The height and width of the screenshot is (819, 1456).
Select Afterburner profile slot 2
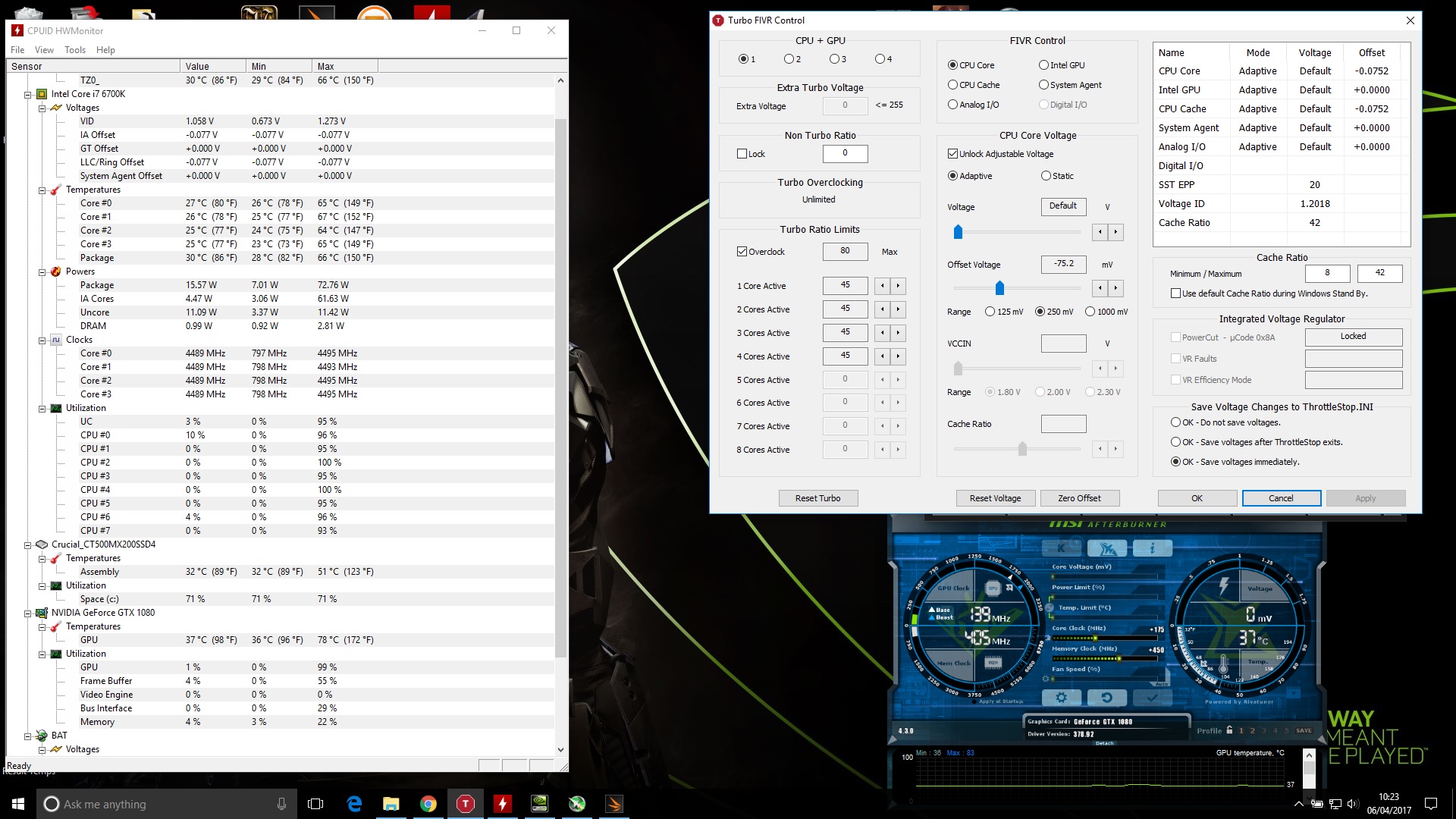click(1253, 731)
